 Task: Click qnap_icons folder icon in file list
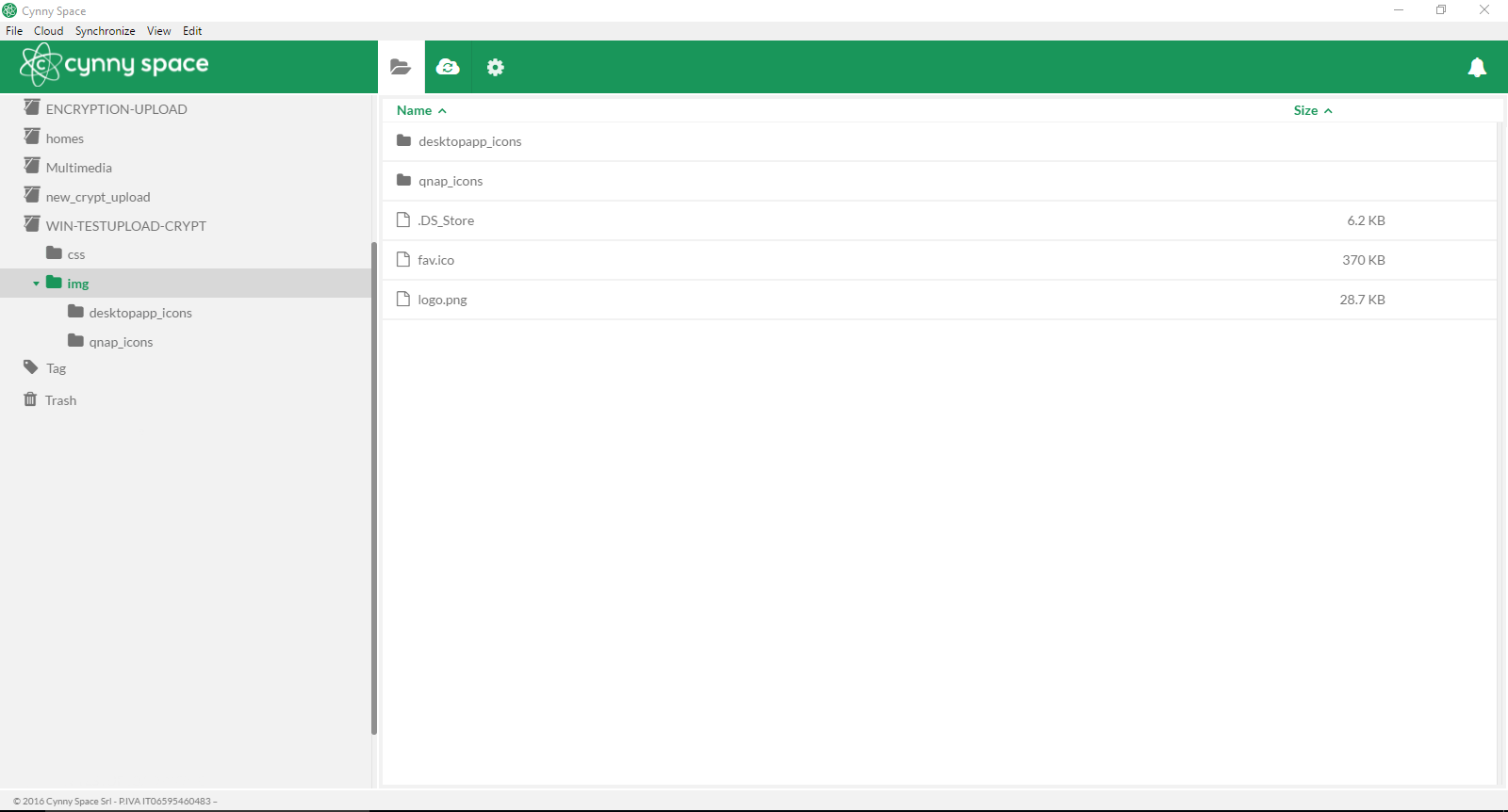click(403, 180)
